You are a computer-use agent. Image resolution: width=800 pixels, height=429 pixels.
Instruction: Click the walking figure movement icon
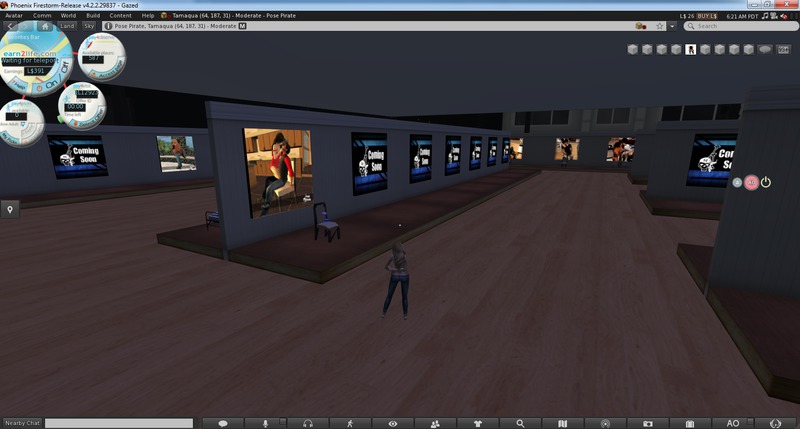(x=350, y=424)
